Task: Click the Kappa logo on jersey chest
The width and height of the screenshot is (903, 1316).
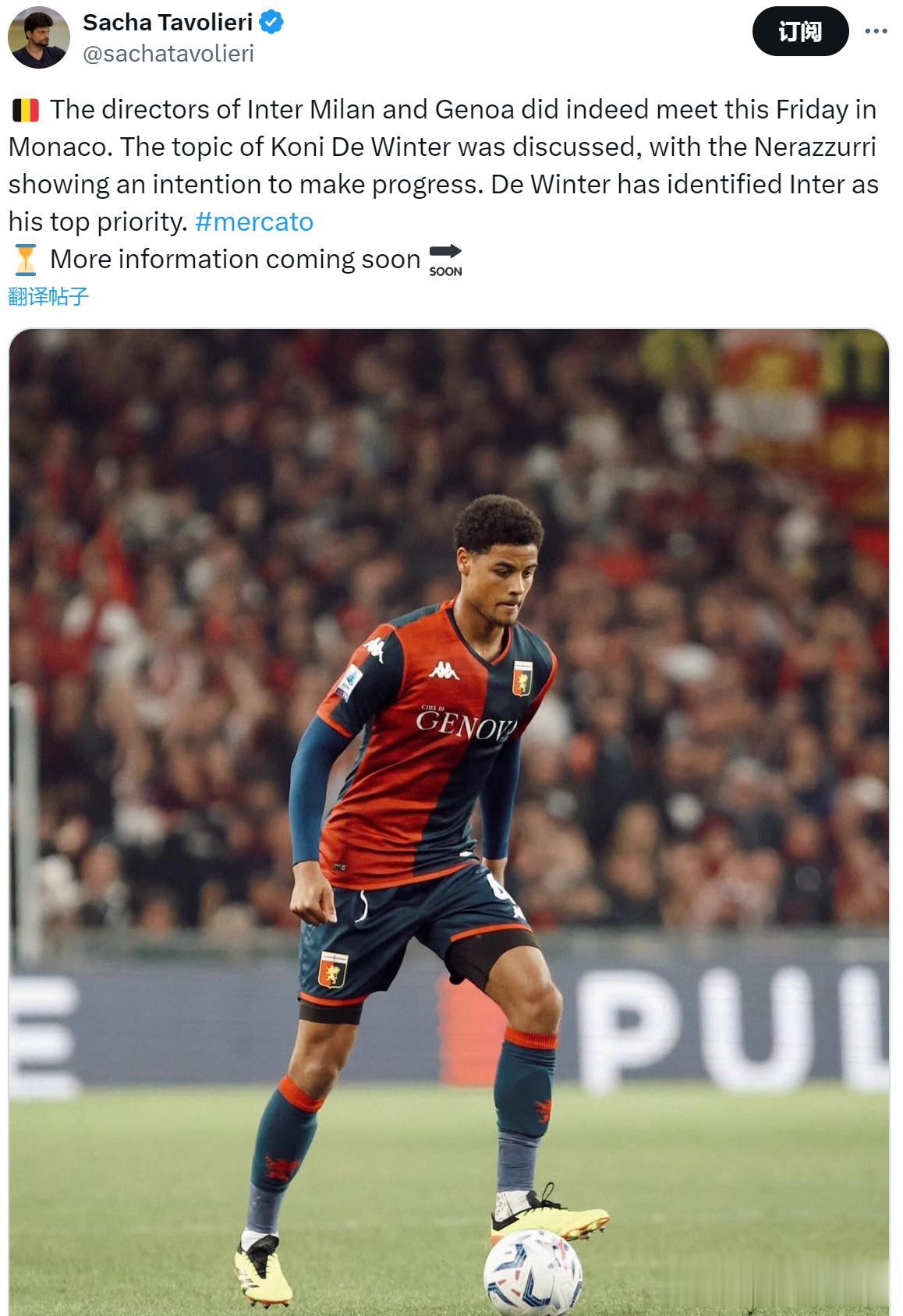Action: [x=443, y=670]
